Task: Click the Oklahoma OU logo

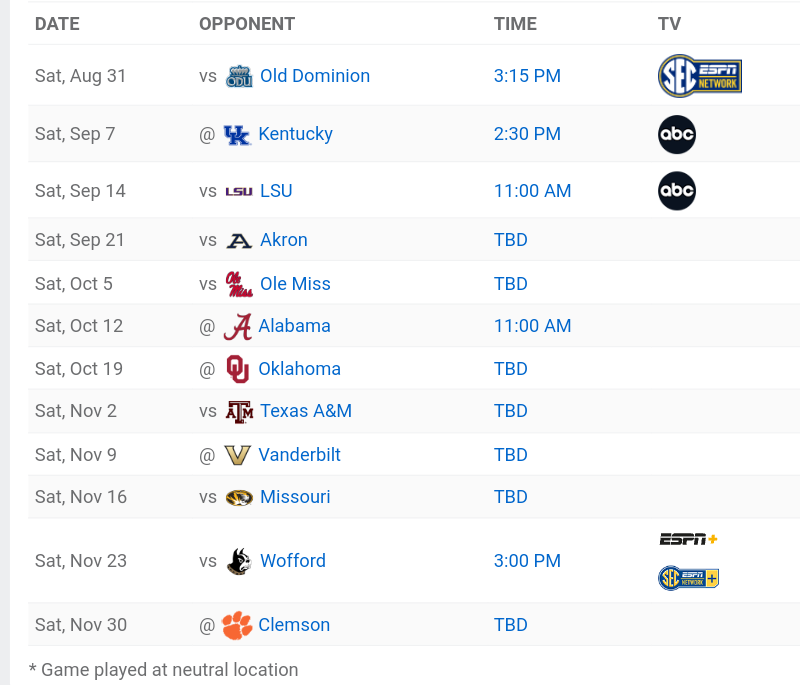Action: point(237,369)
